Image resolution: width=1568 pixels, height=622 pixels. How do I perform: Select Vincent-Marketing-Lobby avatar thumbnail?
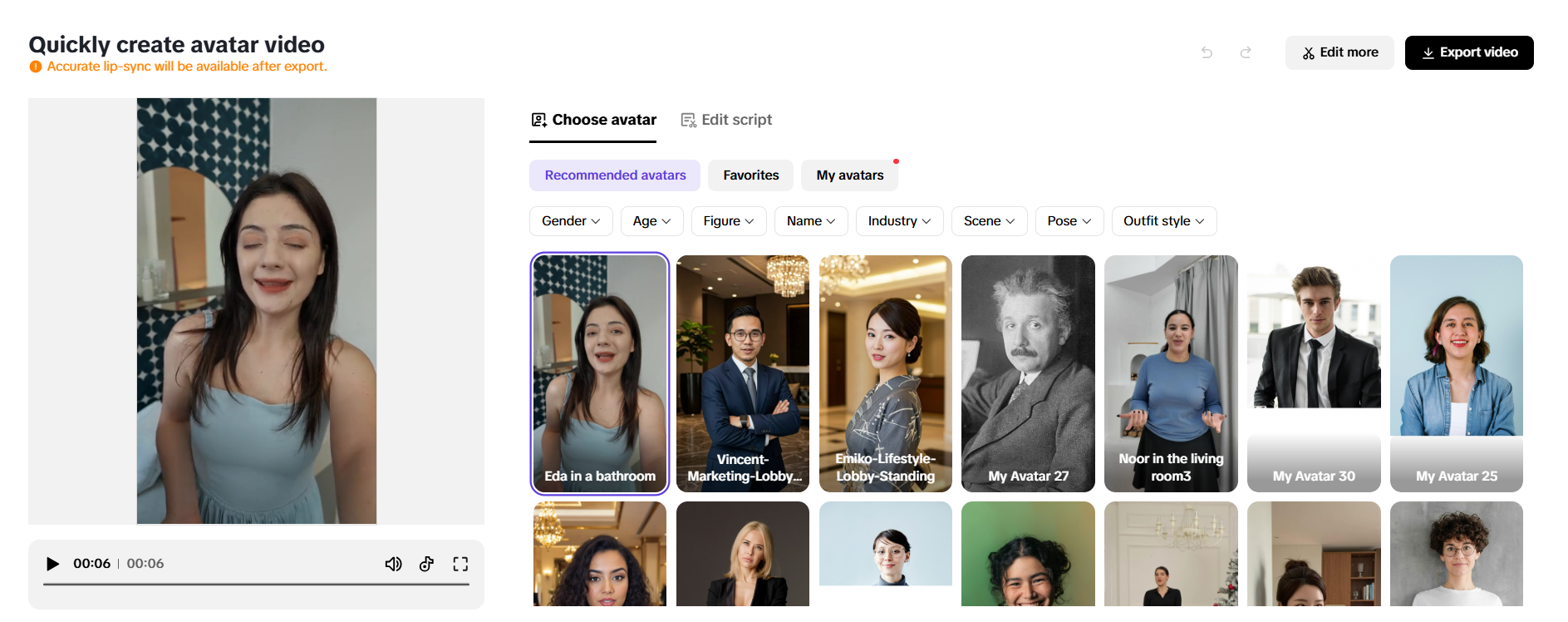tap(742, 373)
